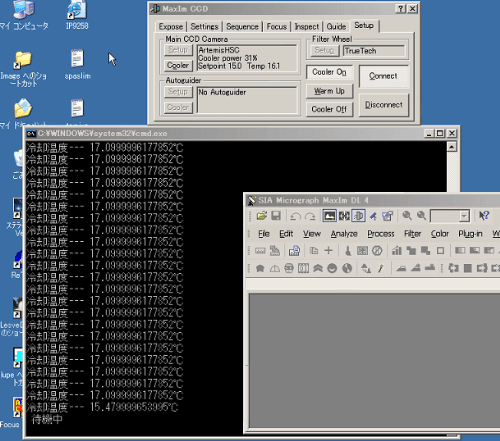The image size is (500, 441).
Task: Click the cmd.exe scrollbar up arrow
Action: coord(452,147)
